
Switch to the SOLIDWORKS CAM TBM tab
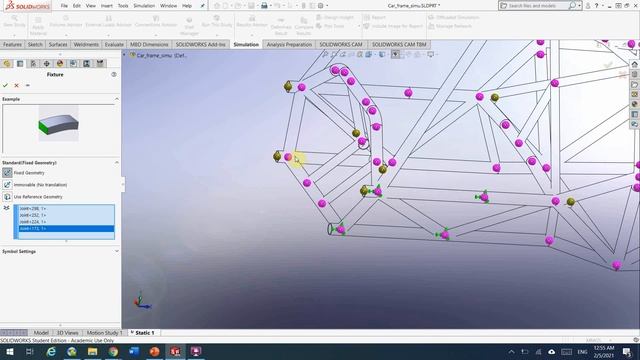click(x=399, y=44)
